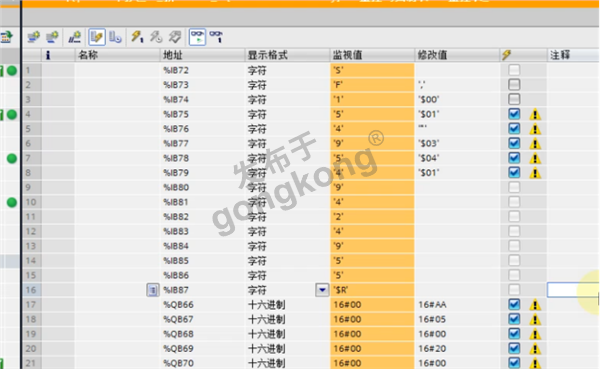Uncheck modify checkbox for %IB75
The width and height of the screenshot is (600, 369).
pyautogui.click(x=514, y=114)
